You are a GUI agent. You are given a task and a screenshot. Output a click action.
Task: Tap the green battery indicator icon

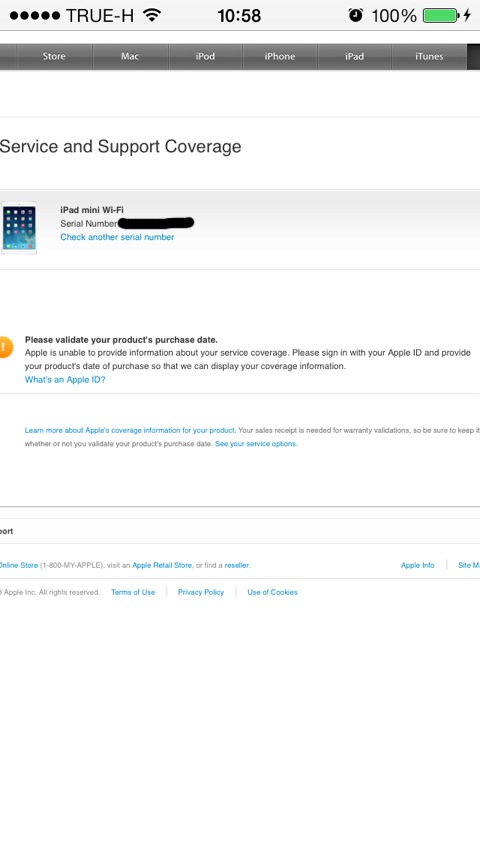pos(441,15)
